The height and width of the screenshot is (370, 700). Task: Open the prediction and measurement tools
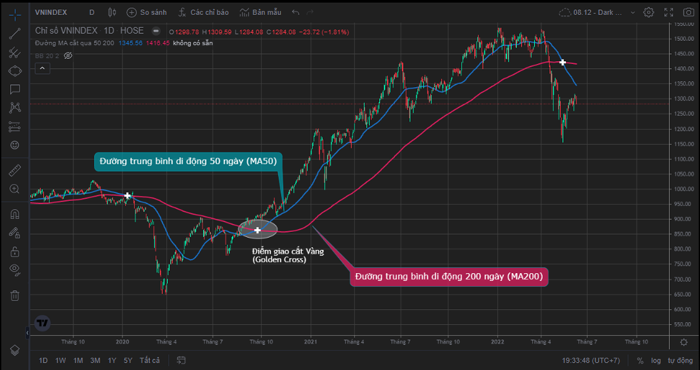[15, 127]
